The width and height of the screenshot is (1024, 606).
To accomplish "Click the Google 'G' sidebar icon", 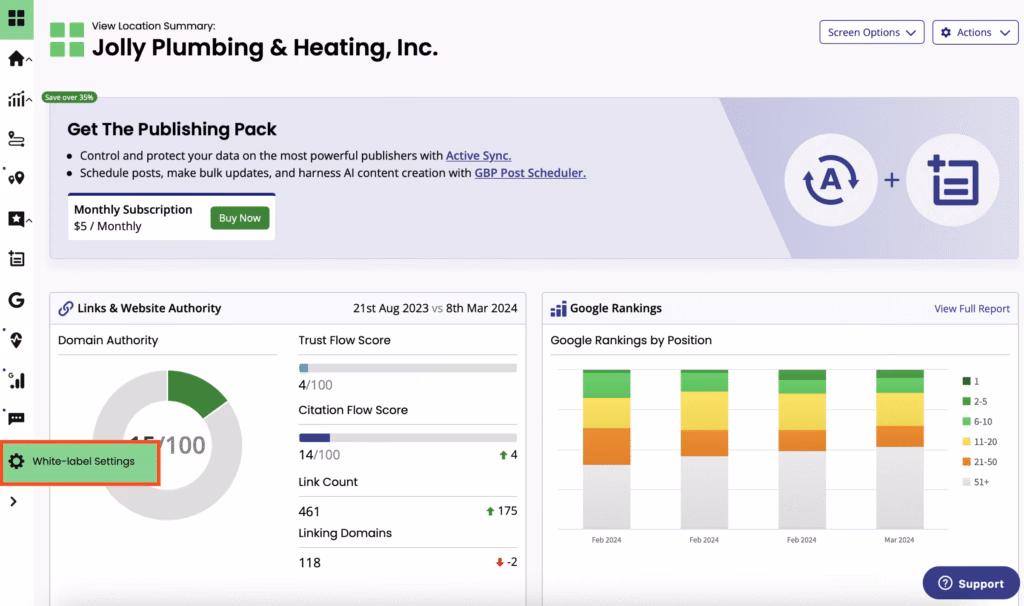I will [x=16, y=300].
